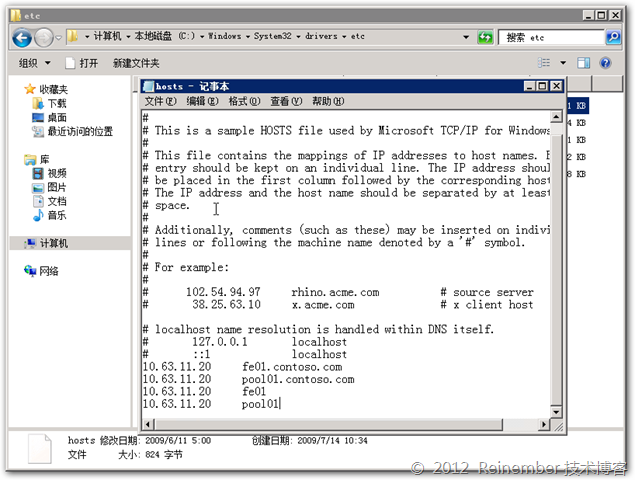
Task: Open the Notepad 编辑(E) menu
Action: point(202,101)
